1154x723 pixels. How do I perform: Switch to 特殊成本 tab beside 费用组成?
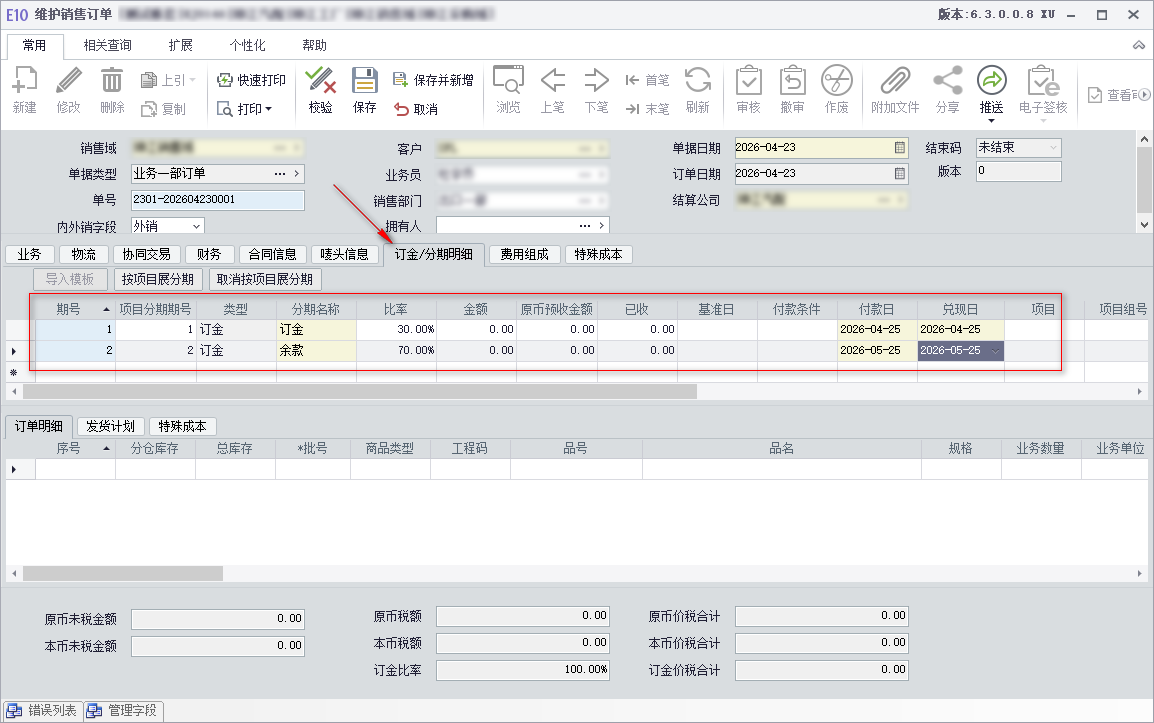coord(598,255)
